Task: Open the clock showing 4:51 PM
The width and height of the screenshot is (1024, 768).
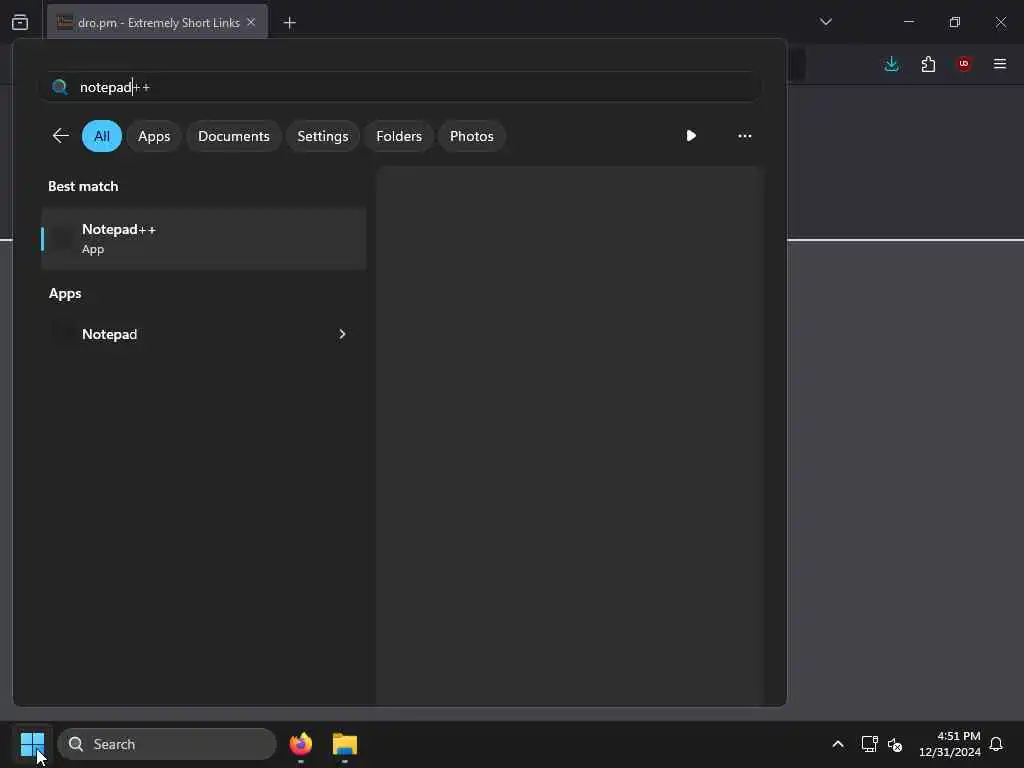Action: (x=950, y=744)
